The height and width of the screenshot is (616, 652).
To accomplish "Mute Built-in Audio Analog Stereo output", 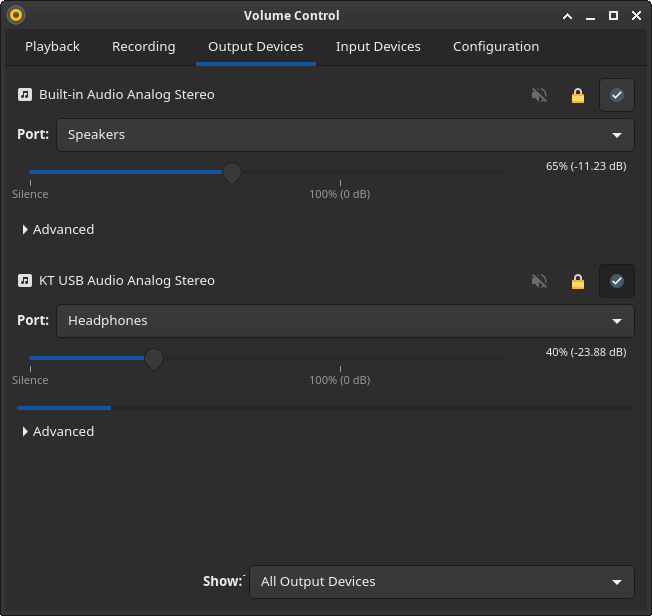I will point(539,95).
